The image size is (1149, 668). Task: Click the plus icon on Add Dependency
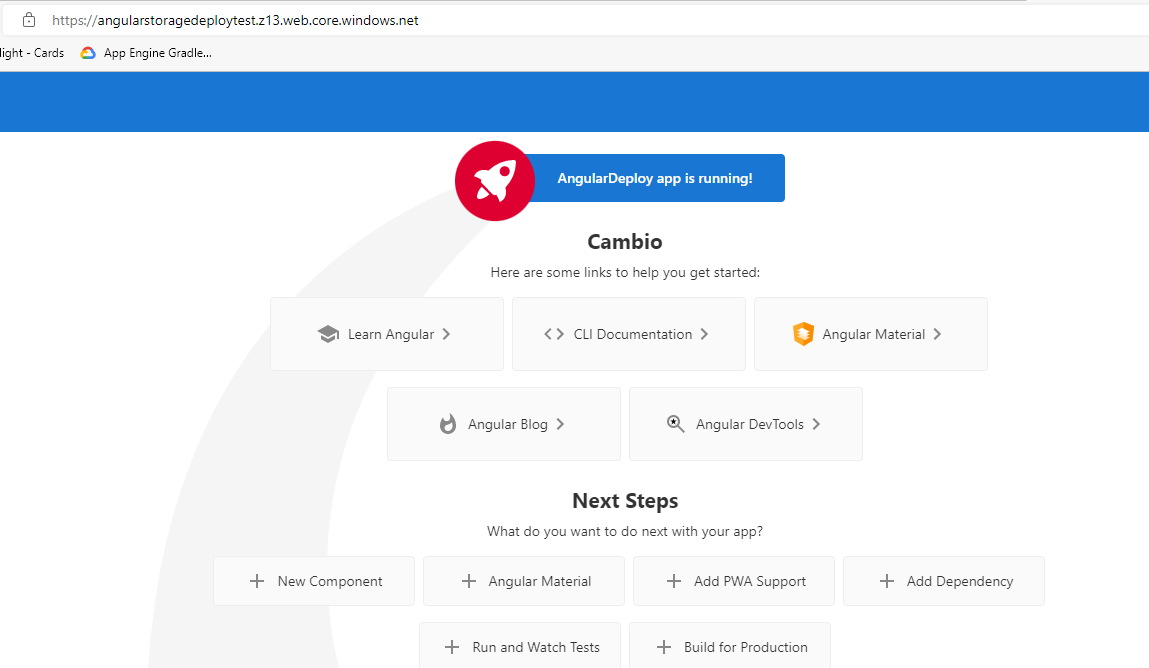coord(886,581)
